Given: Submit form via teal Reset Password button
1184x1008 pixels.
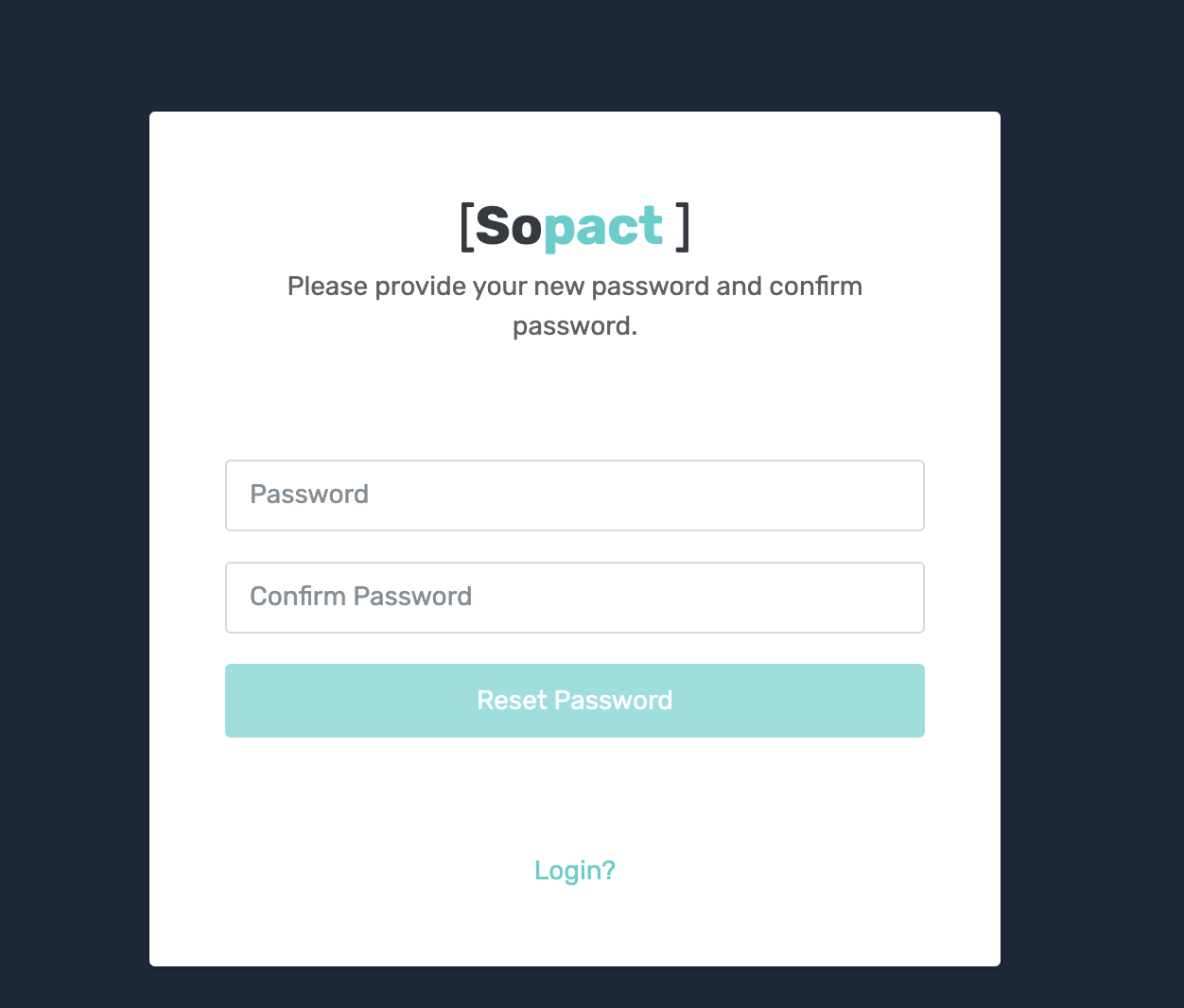Looking at the screenshot, I should pyautogui.click(x=575, y=701).
